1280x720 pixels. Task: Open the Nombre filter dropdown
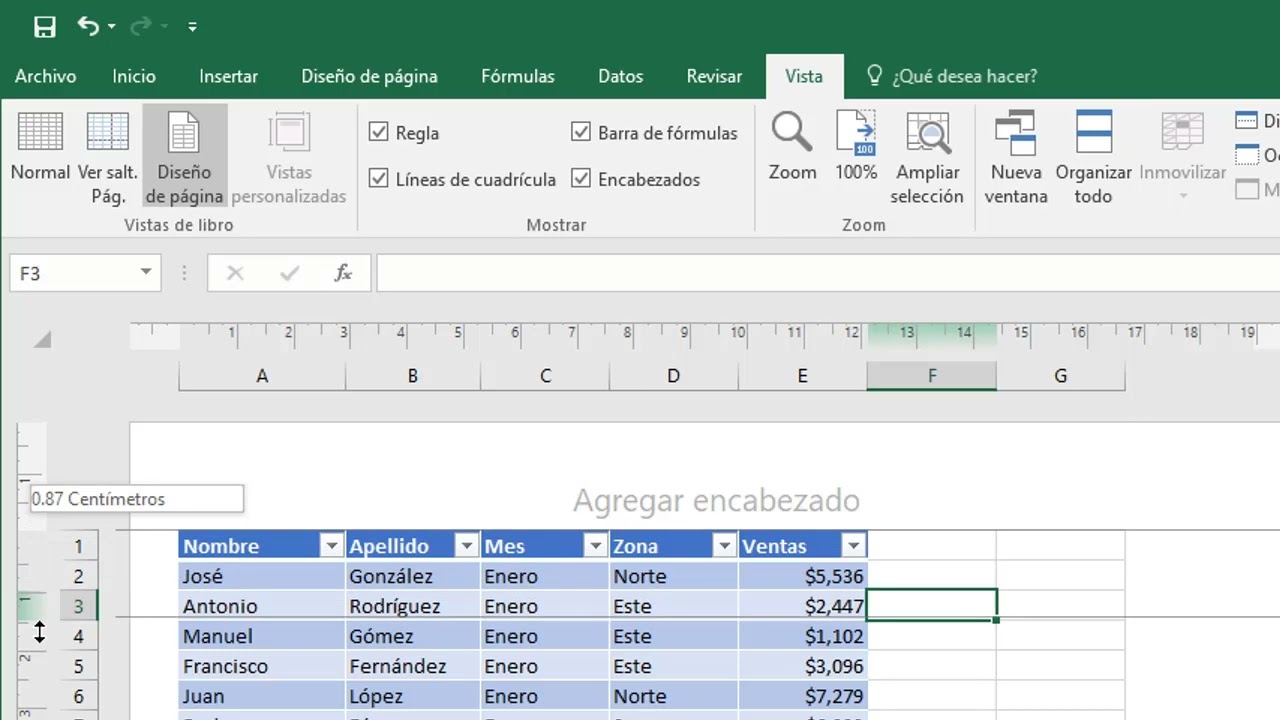(331, 546)
